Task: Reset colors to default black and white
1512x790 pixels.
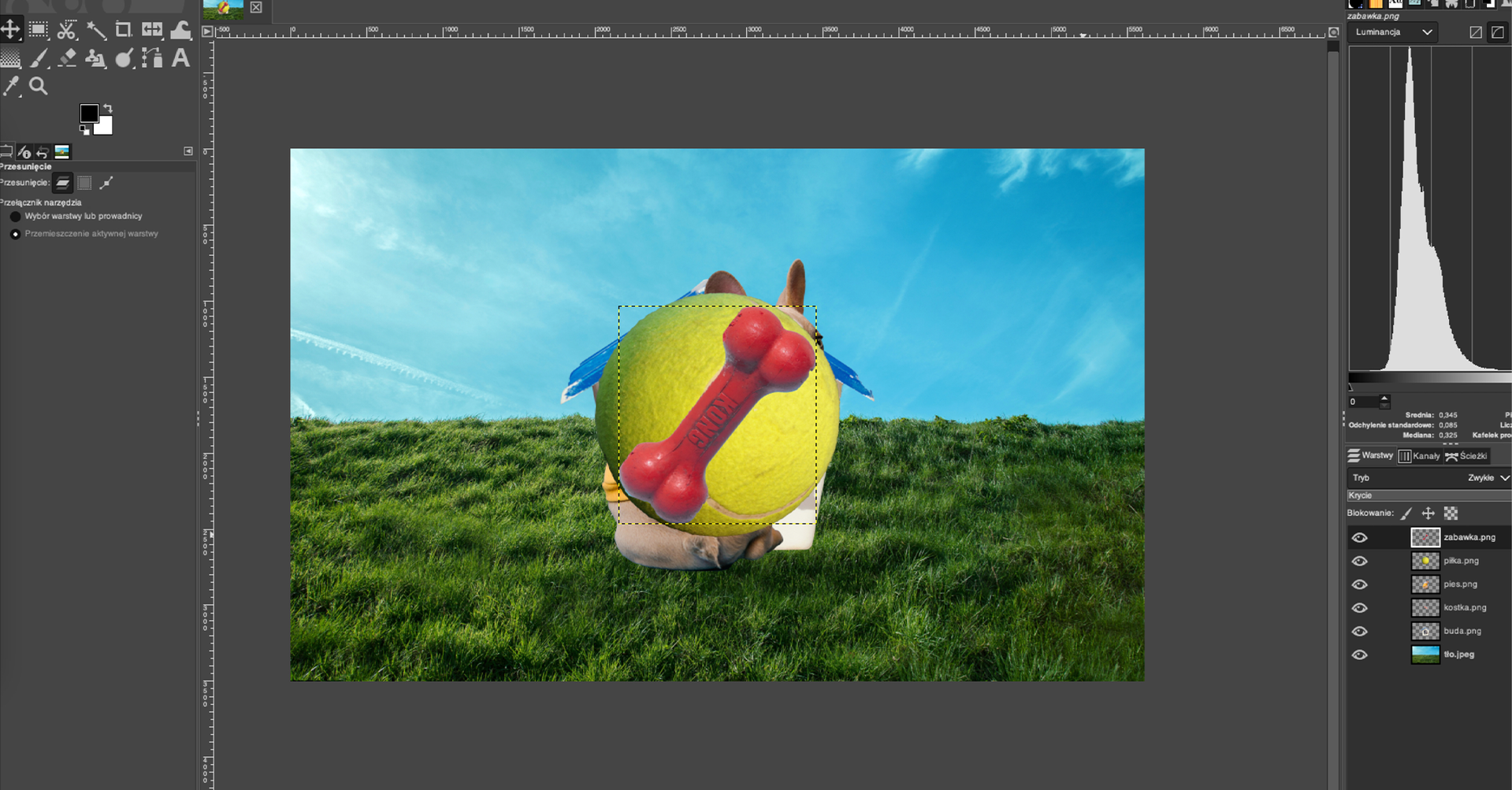Action: (84, 130)
